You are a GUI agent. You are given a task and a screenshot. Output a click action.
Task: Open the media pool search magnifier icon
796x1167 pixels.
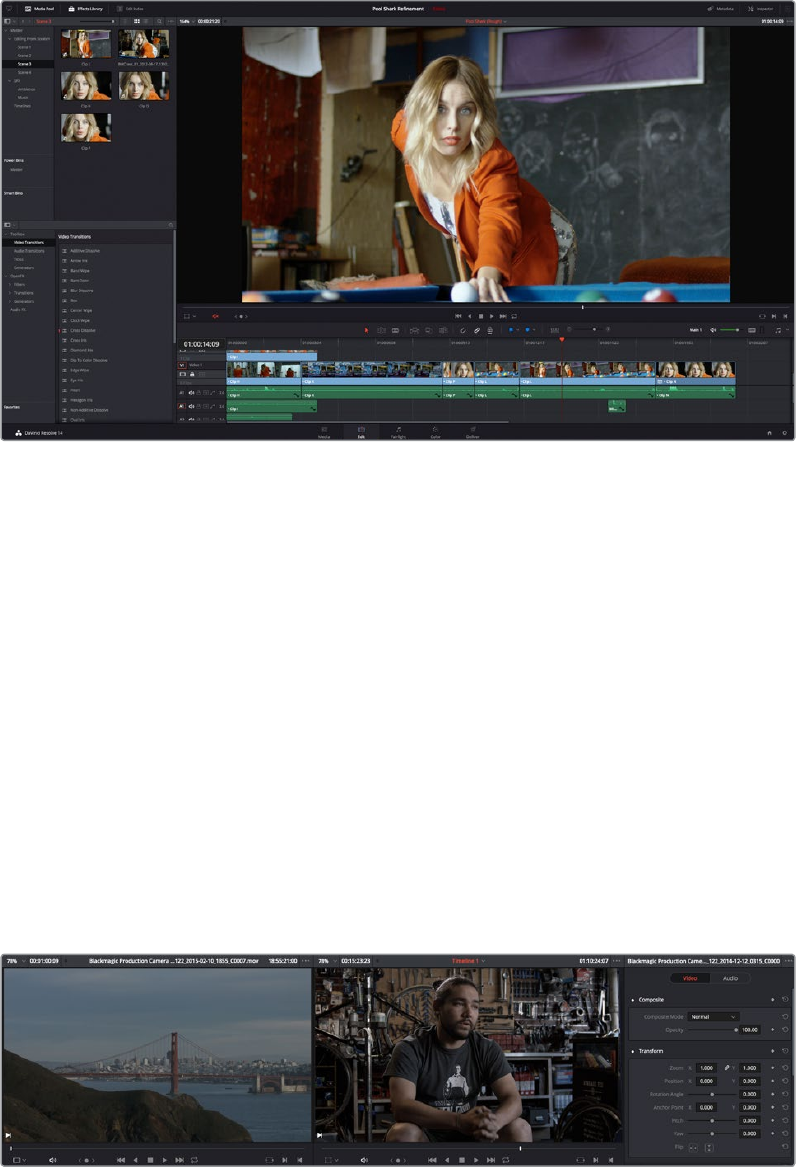click(x=159, y=22)
